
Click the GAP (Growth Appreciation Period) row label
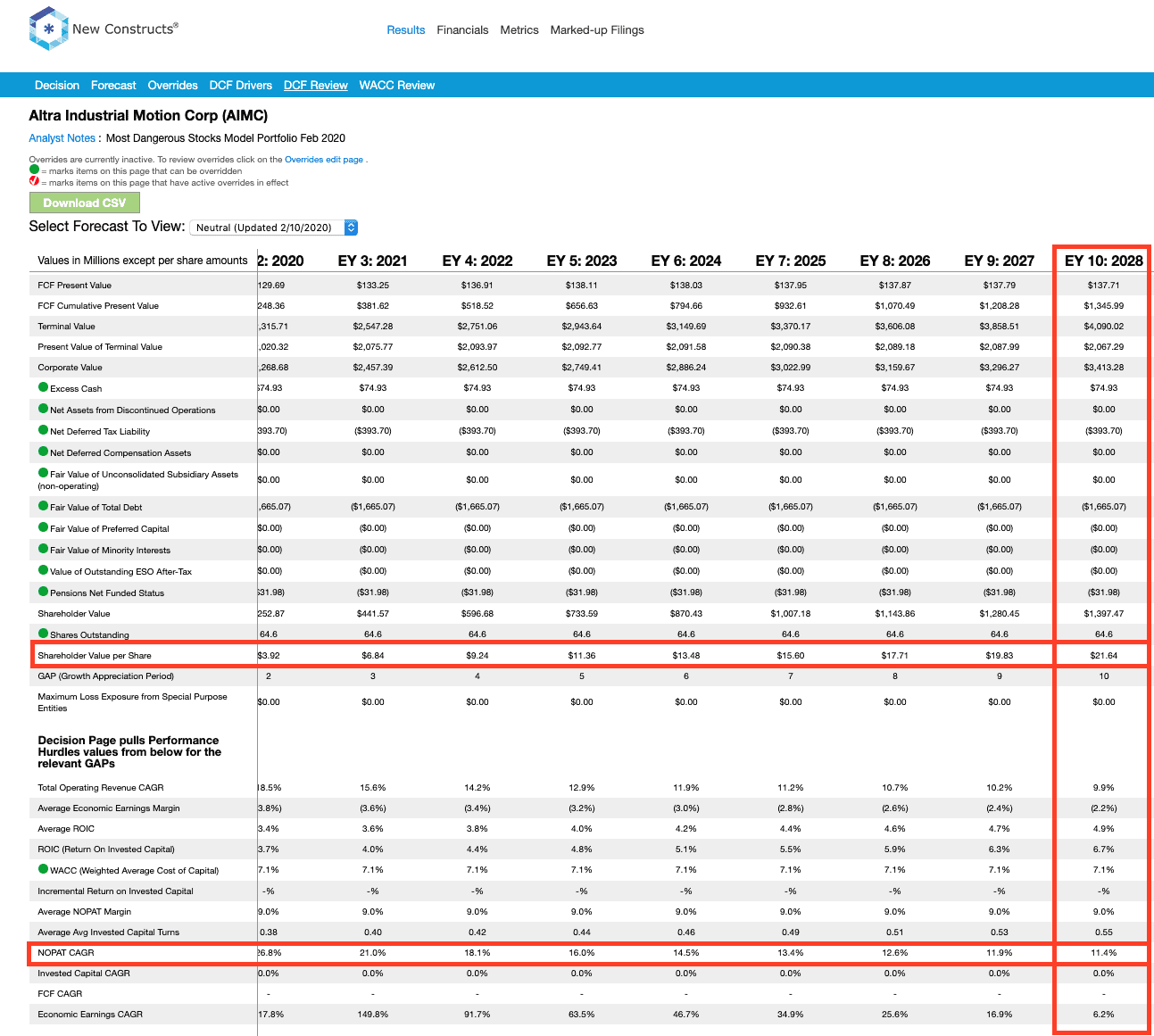pyautogui.click(x=105, y=676)
